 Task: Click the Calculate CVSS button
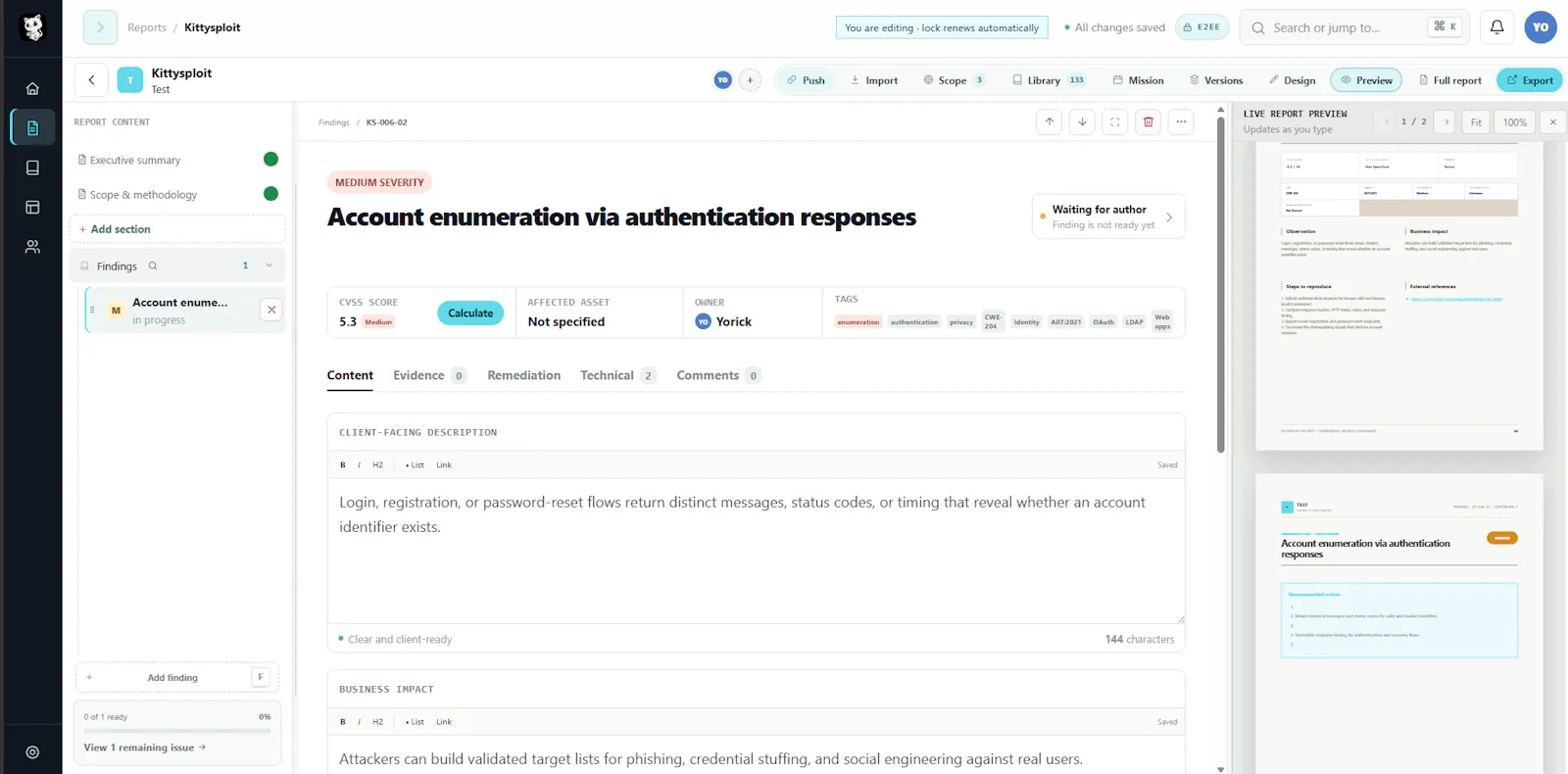pyautogui.click(x=470, y=313)
